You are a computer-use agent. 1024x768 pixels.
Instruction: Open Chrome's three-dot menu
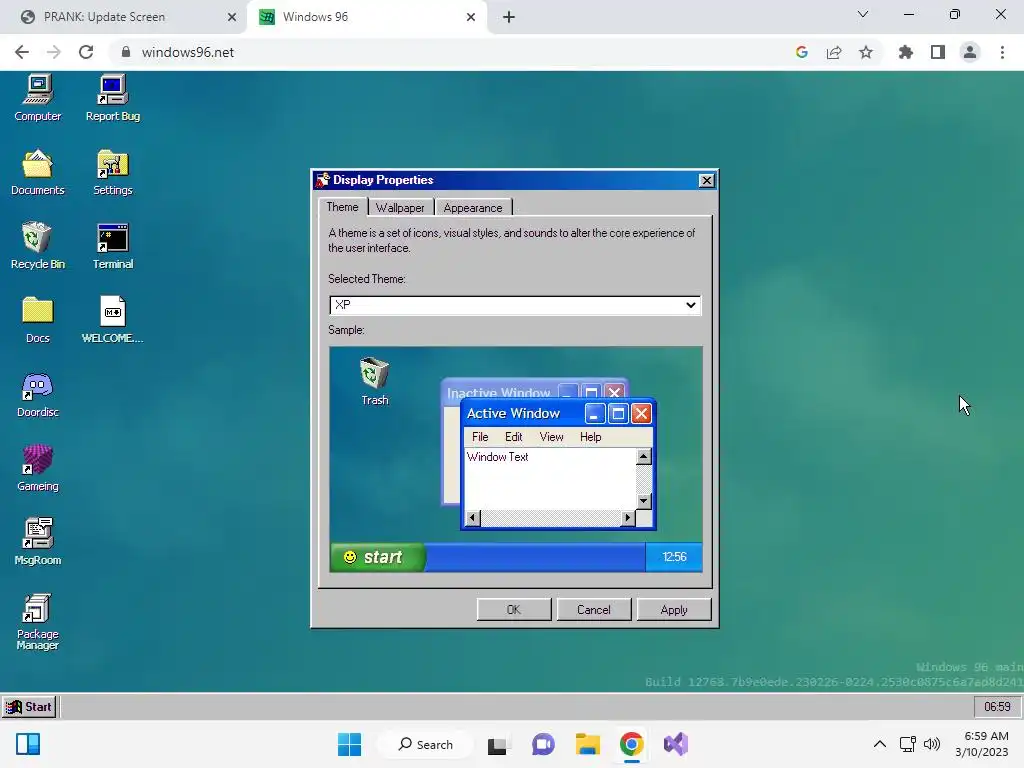tap(1002, 52)
